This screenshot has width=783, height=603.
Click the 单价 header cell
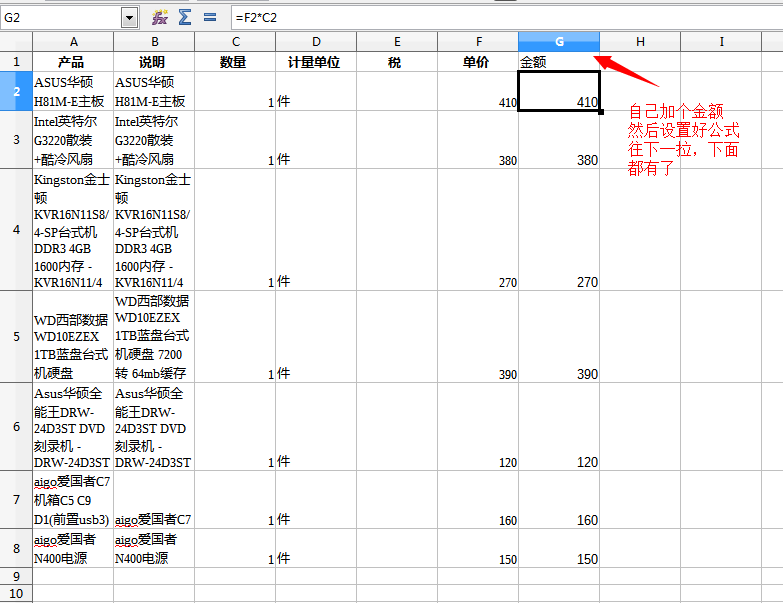point(477,62)
